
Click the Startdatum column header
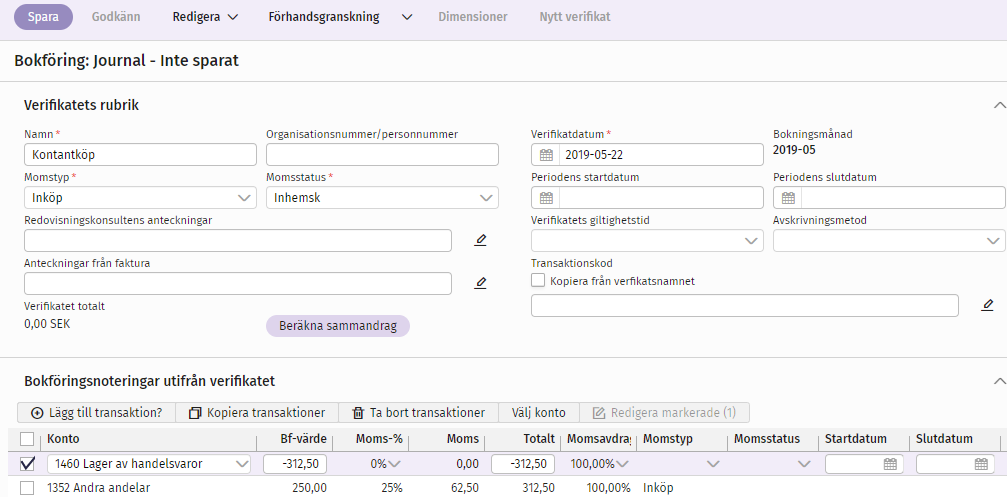point(856,439)
